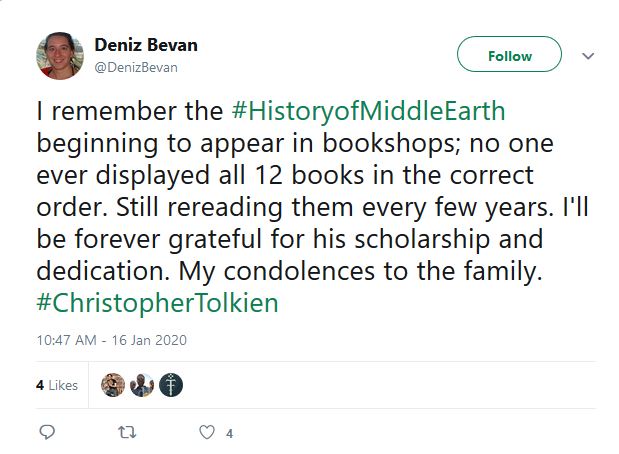Open Deniz Bevan's profile picture
This screenshot has height=454, width=619.
(59, 56)
